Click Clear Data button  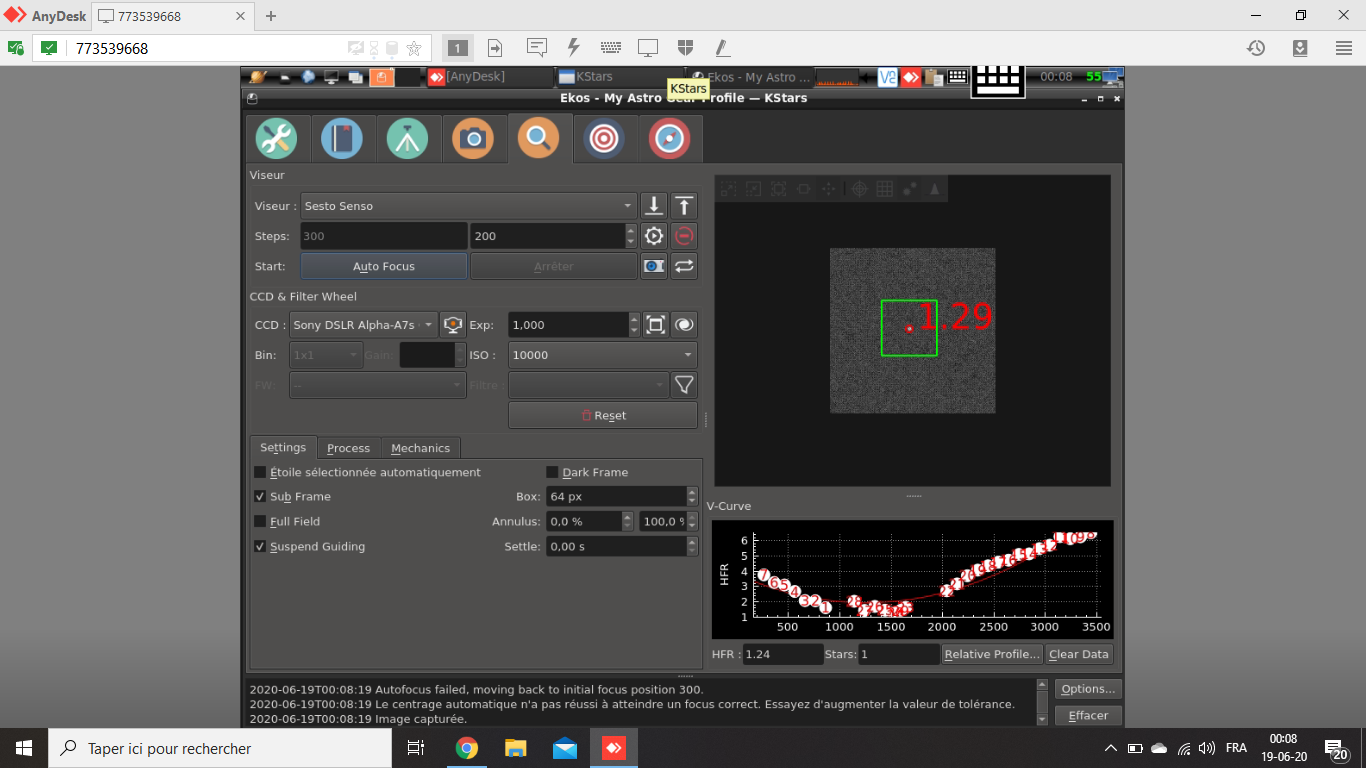1079,654
